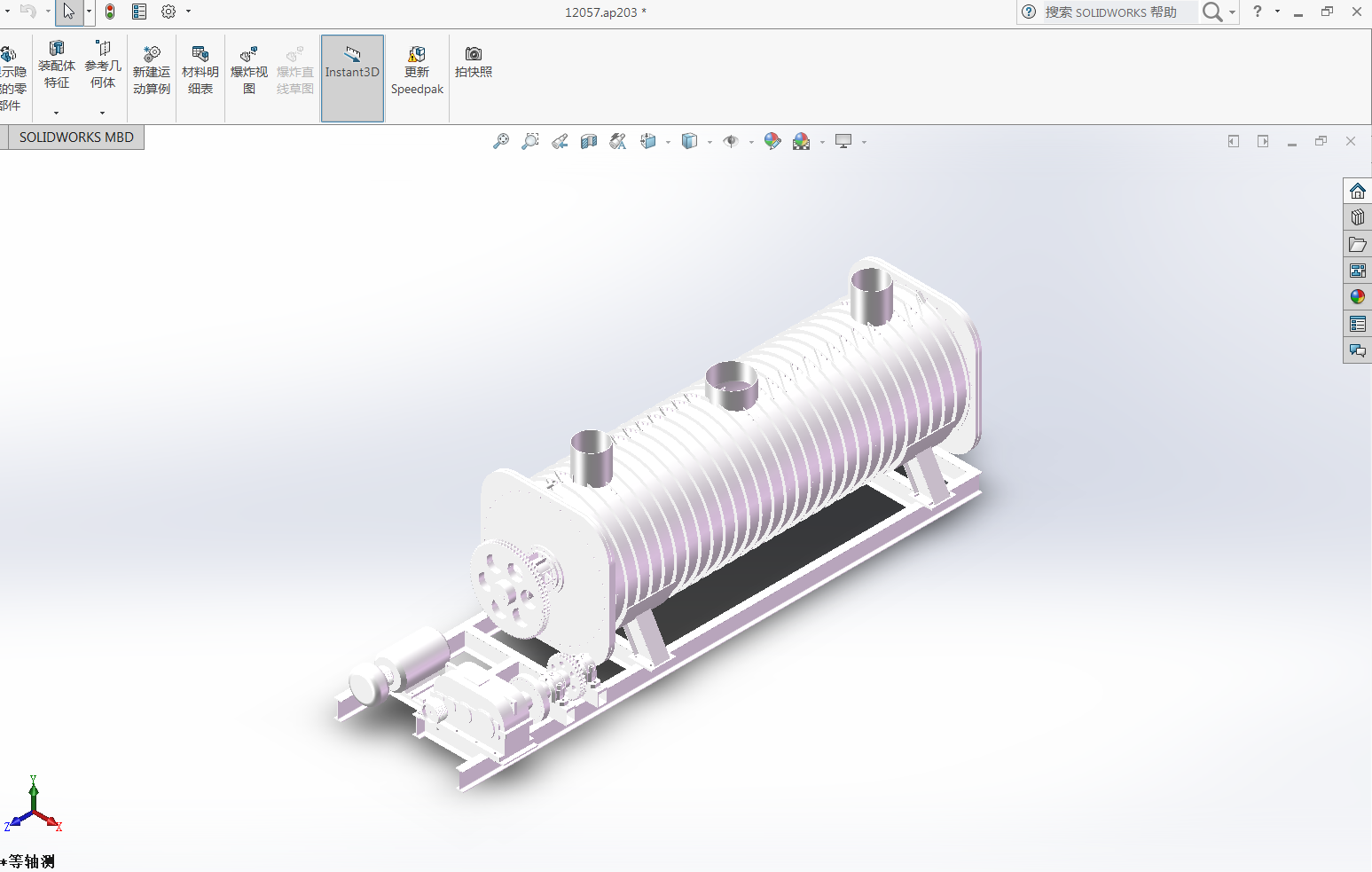Image resolution: width=1372 pixels, height=872 pixels.
Task: Expand the Display Style dropdown arrow
Action: pyautogui.click(x=710, y=142)
